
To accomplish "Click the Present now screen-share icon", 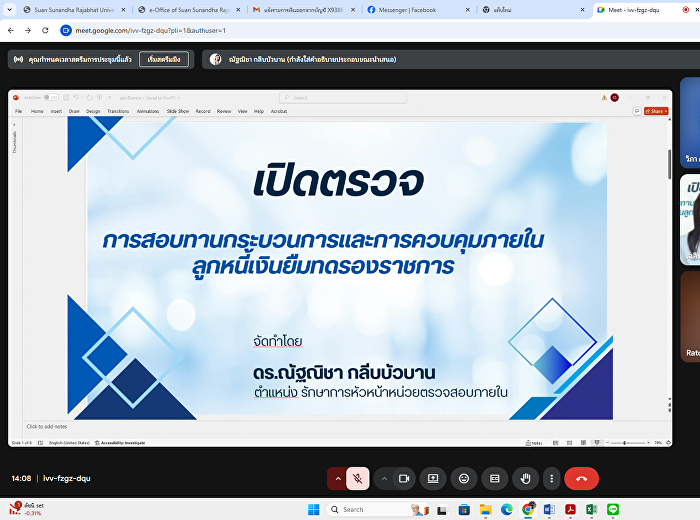I will [433, 478].
